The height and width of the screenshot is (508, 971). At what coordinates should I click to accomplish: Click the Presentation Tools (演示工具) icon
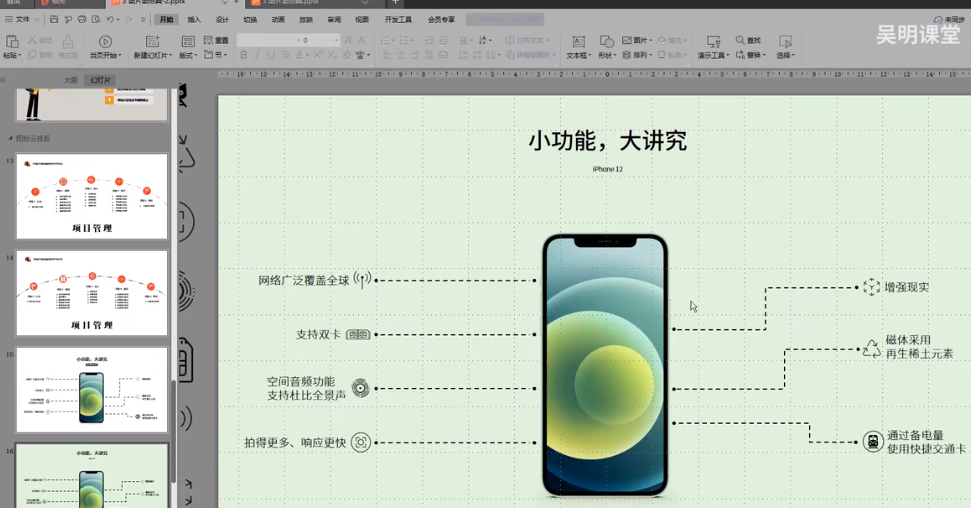pyautogui.click(x=713, y=42)
